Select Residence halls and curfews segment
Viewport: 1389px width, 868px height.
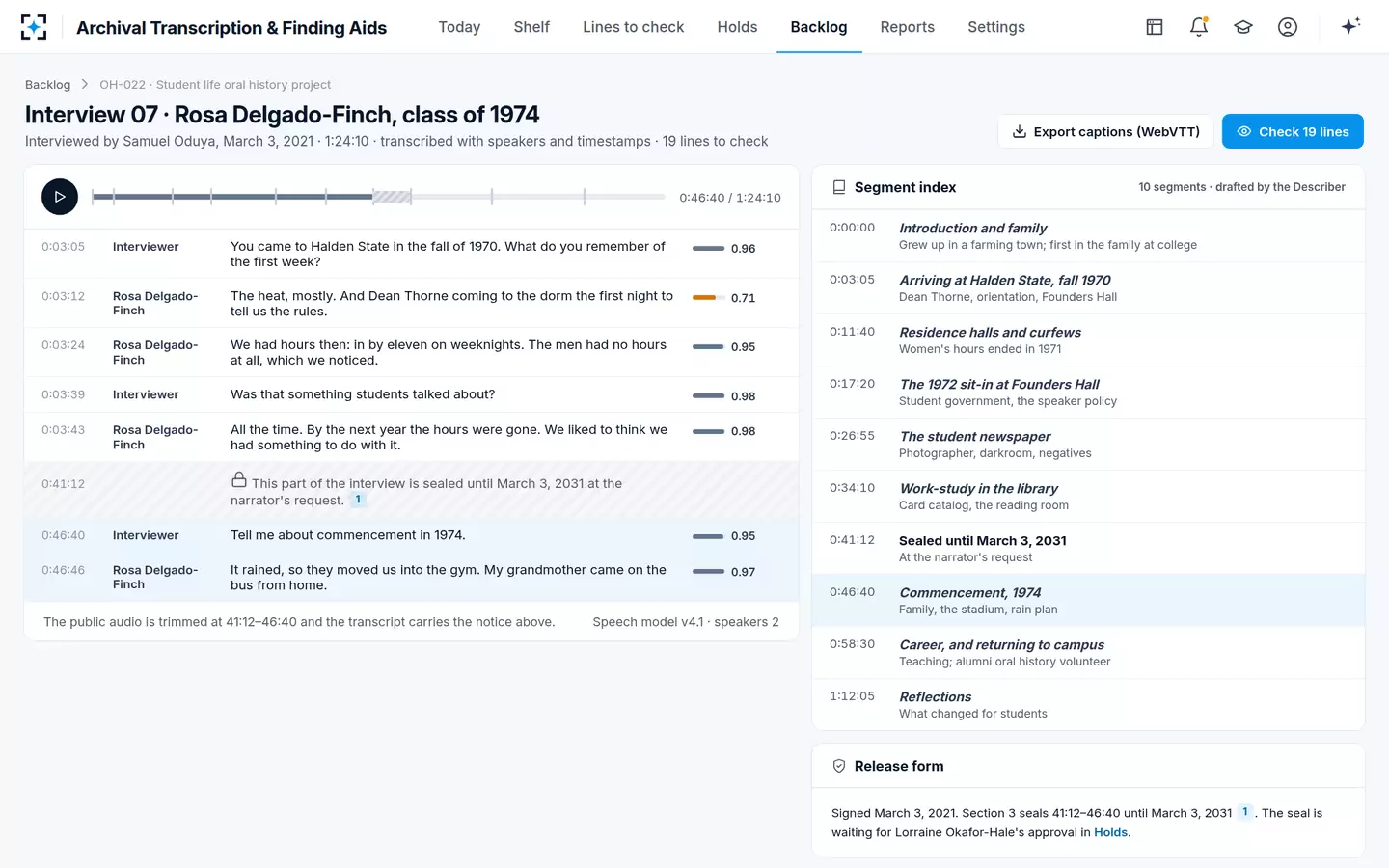[x=1088, y=339]
